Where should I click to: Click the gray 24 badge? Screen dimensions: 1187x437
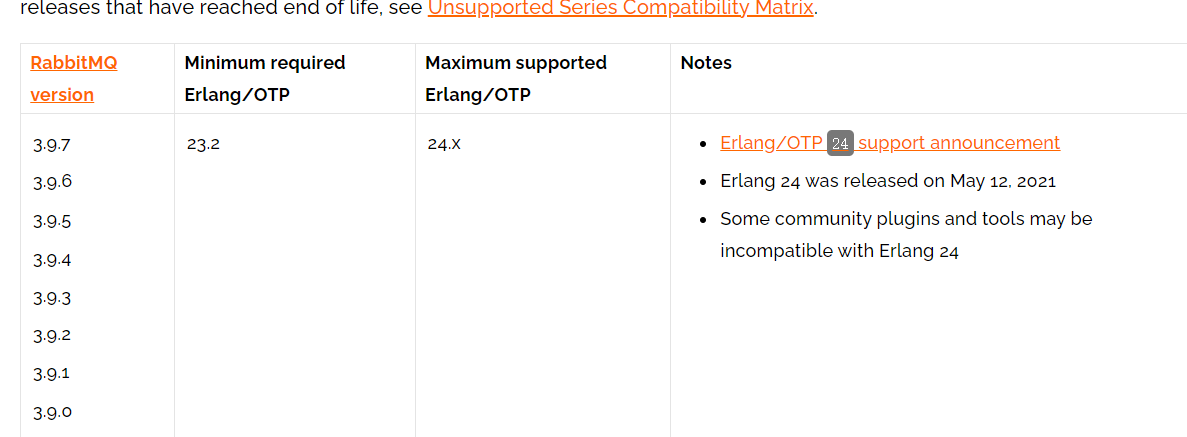[840, 144]
